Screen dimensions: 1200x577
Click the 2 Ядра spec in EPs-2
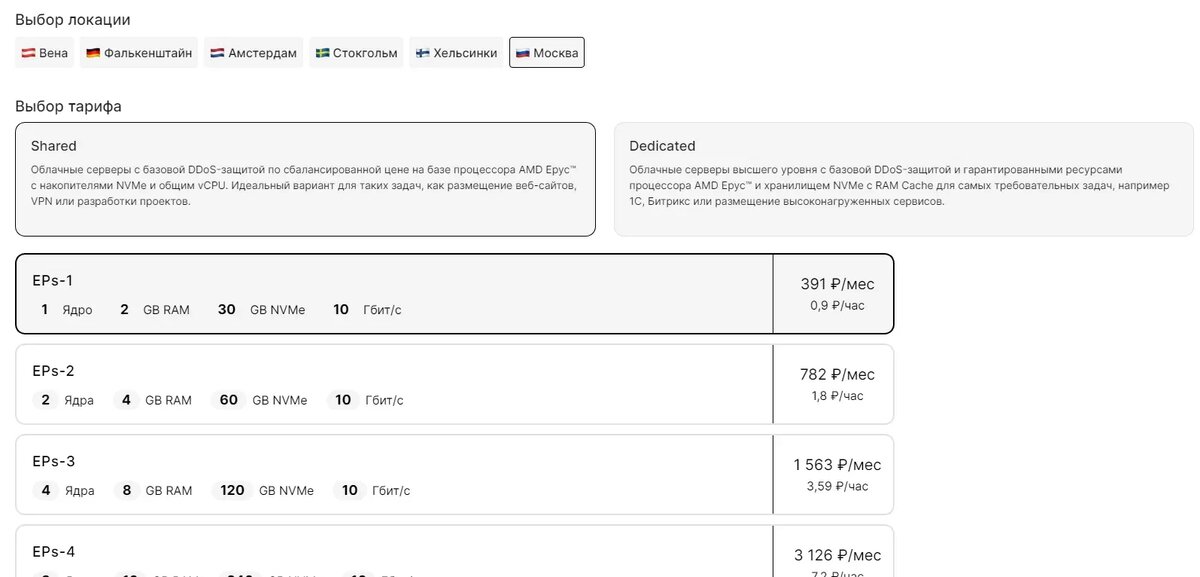point(63,400)
